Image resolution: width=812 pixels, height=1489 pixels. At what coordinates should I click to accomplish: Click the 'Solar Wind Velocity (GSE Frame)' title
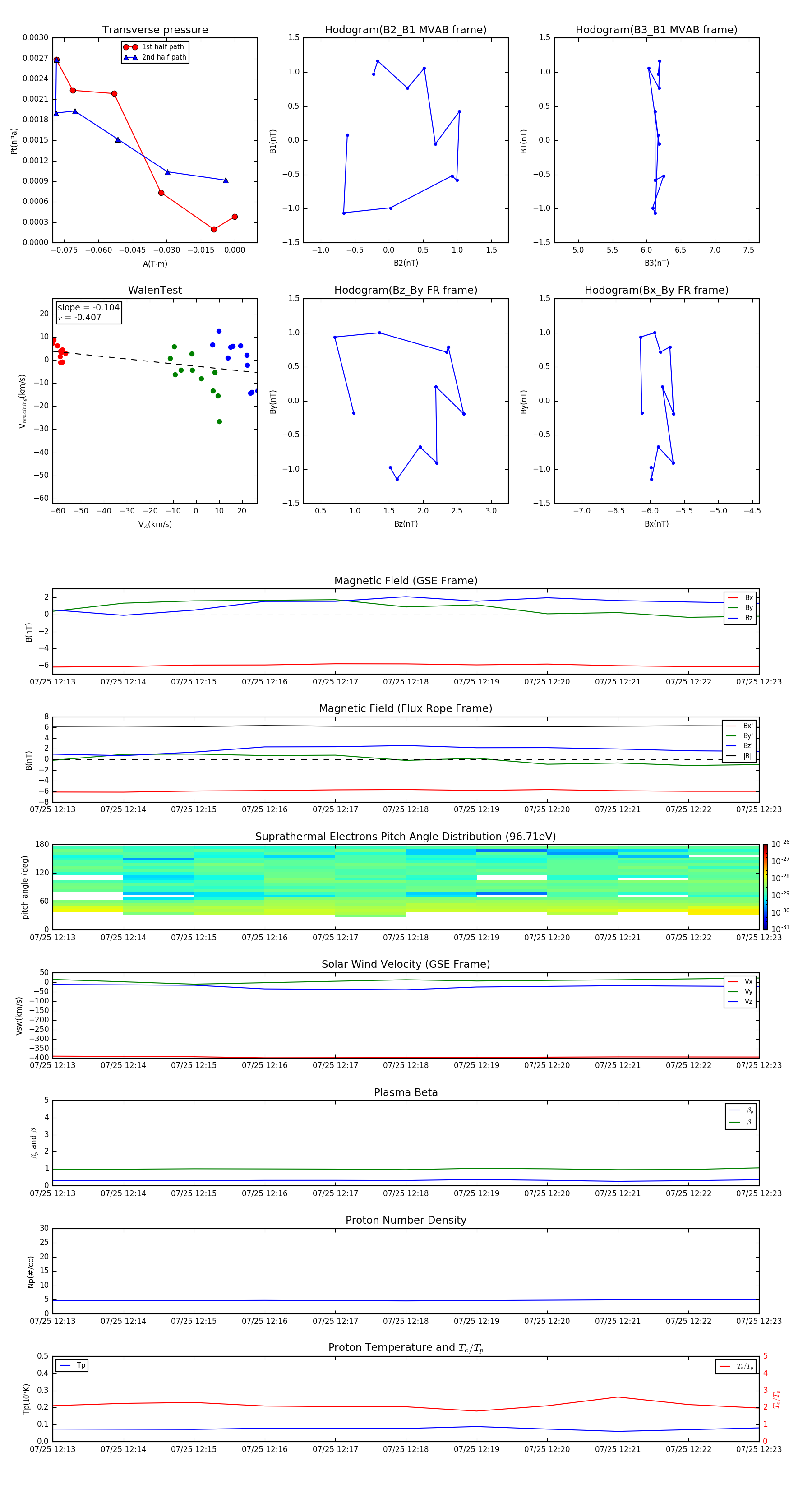point(406,965)
